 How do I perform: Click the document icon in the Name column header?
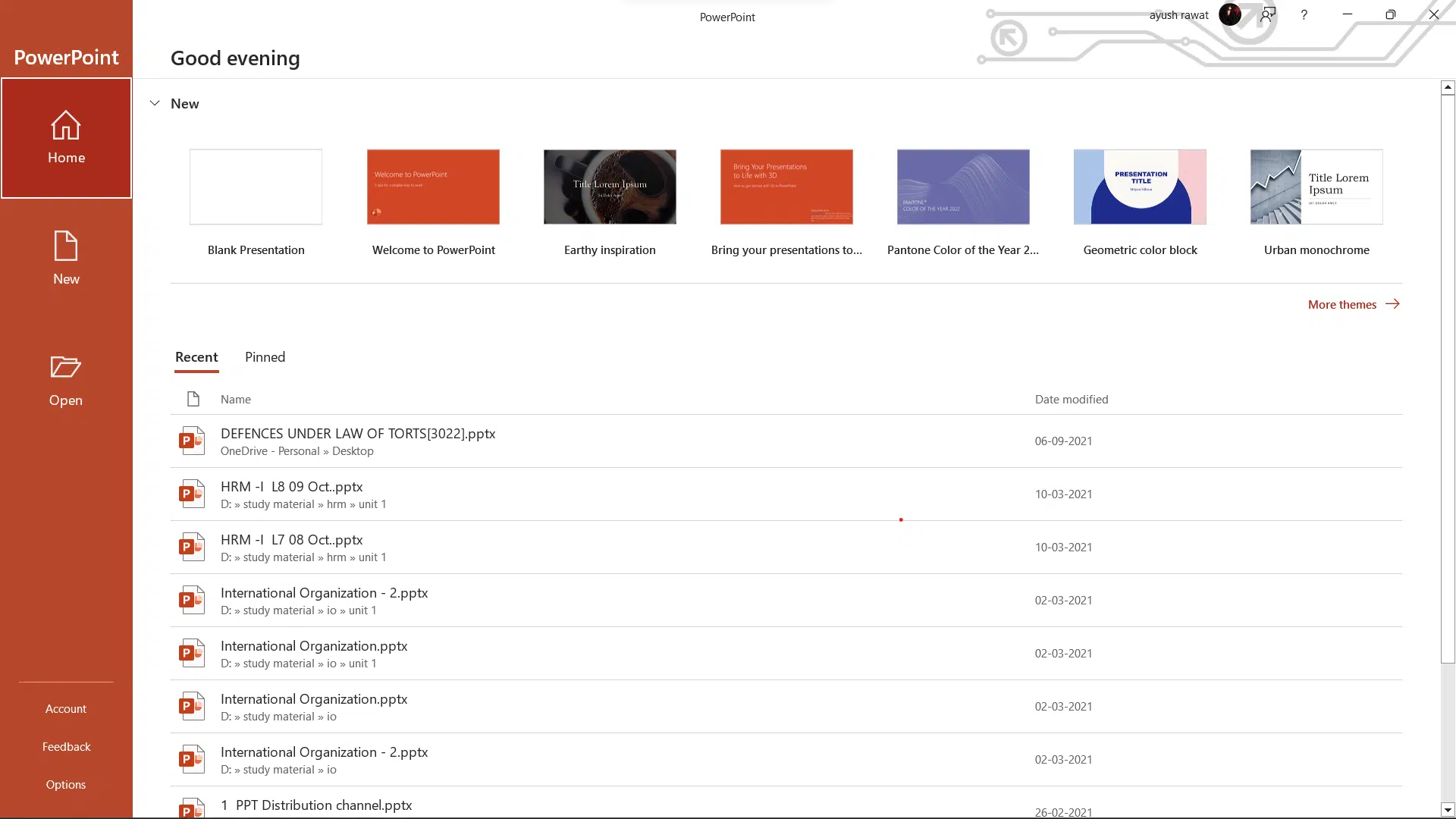coord(193,399)
